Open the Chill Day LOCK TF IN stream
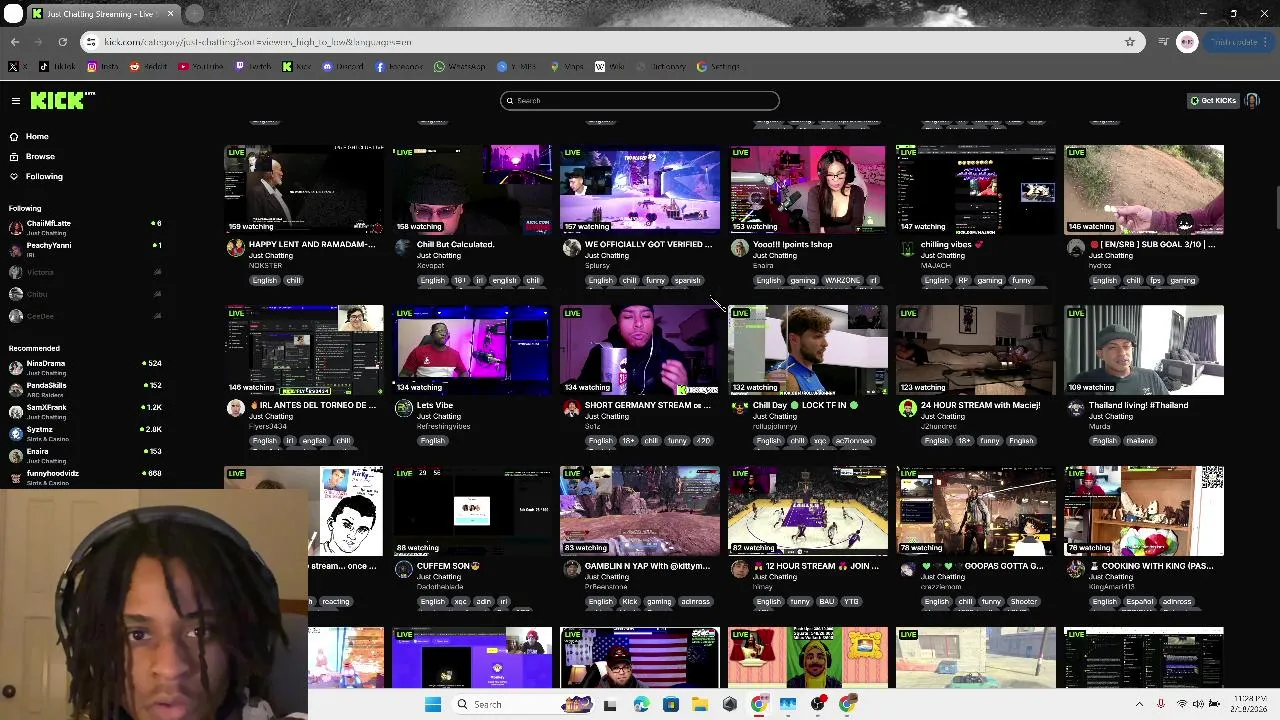 tap(808, 350)
